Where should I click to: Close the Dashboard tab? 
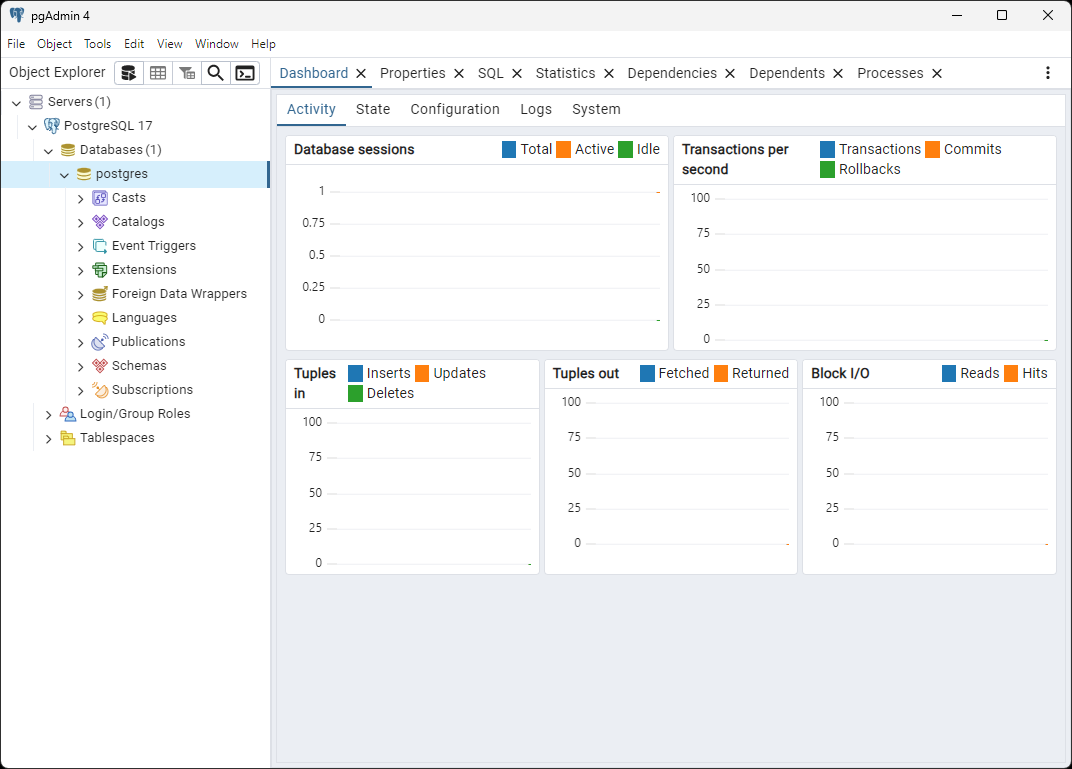361,73
